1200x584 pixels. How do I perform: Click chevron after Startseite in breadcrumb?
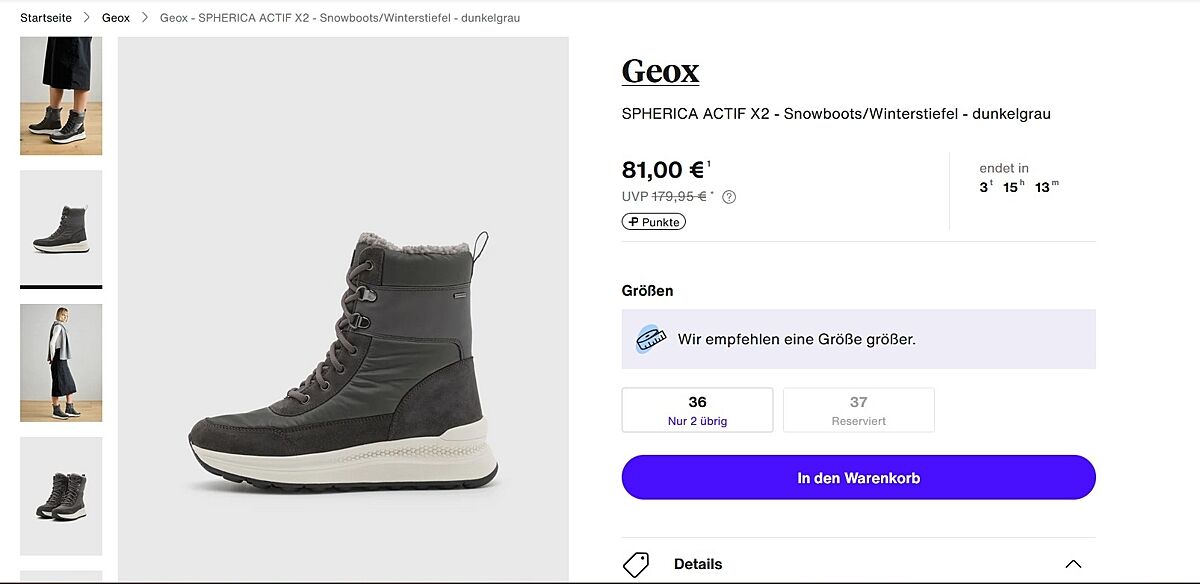(87, 18)
